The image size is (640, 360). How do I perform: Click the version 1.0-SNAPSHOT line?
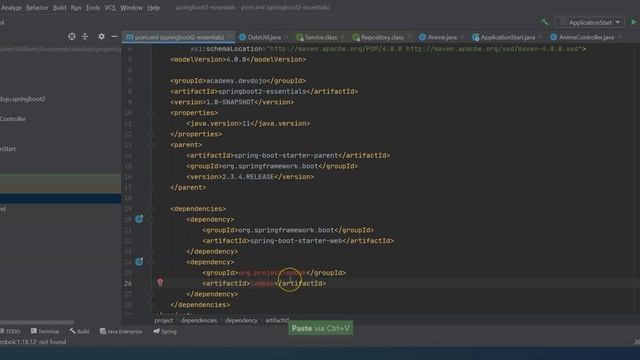point(232,102)
